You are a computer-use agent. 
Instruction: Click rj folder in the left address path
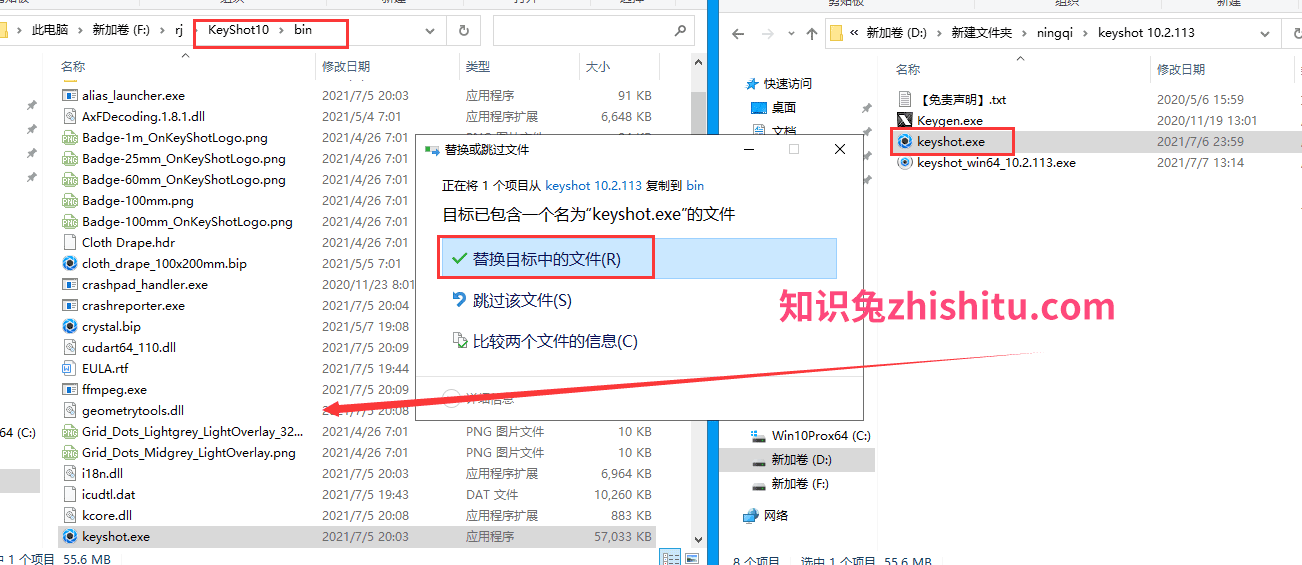click(179, 30)
